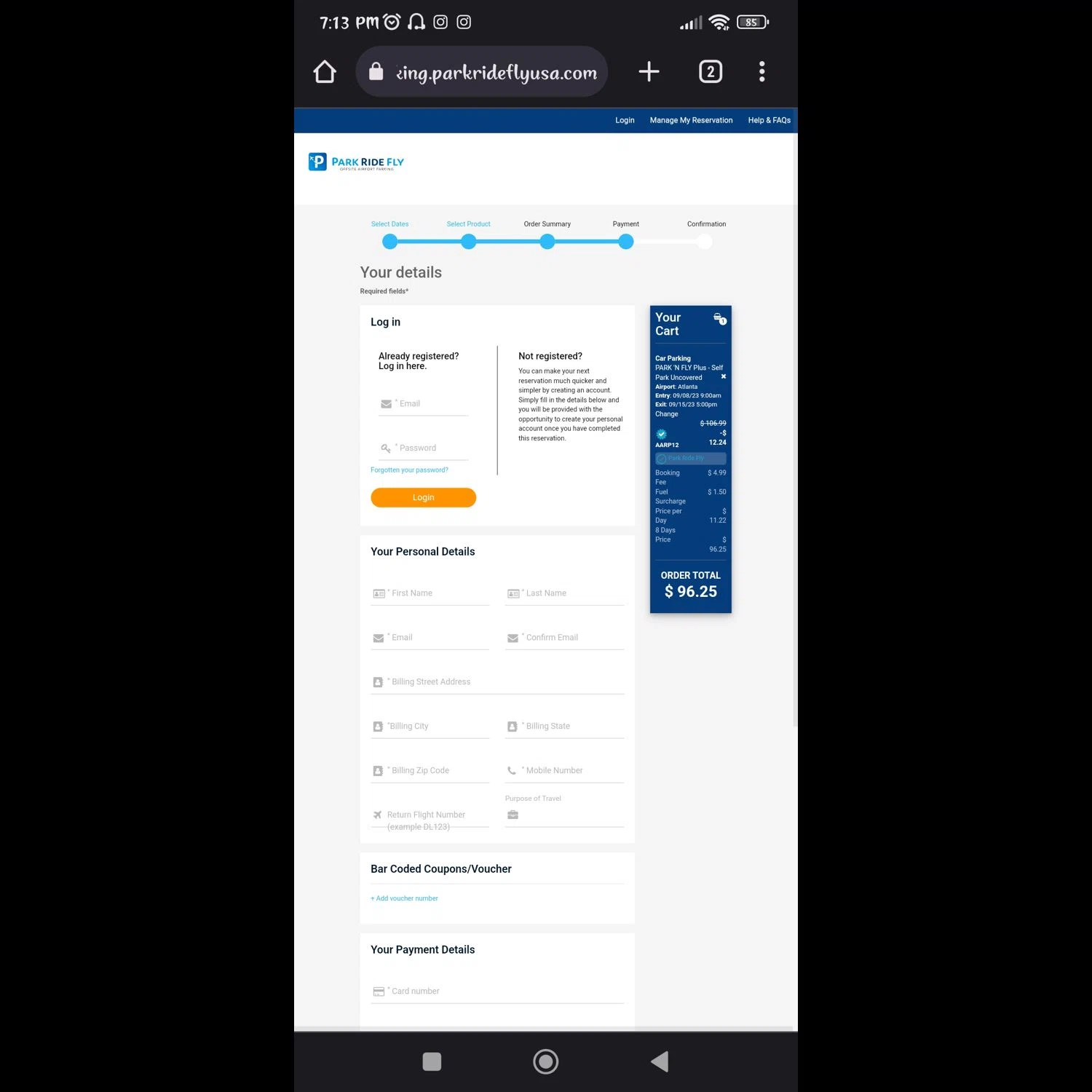Focus the Last Name field
Viewport: 1092px width, 1092px height.
point(564,594)
